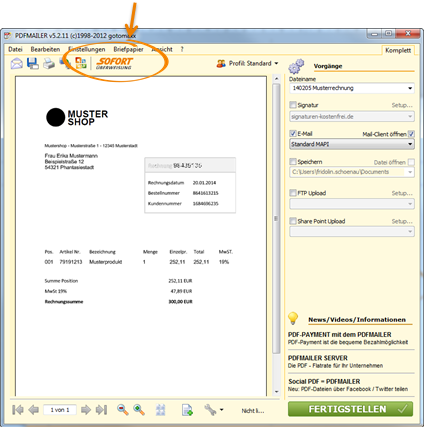The height and width of the screenshot is (427, 424).
Task: Expand the wrench tool dropdown arrow
Action: 222,410
